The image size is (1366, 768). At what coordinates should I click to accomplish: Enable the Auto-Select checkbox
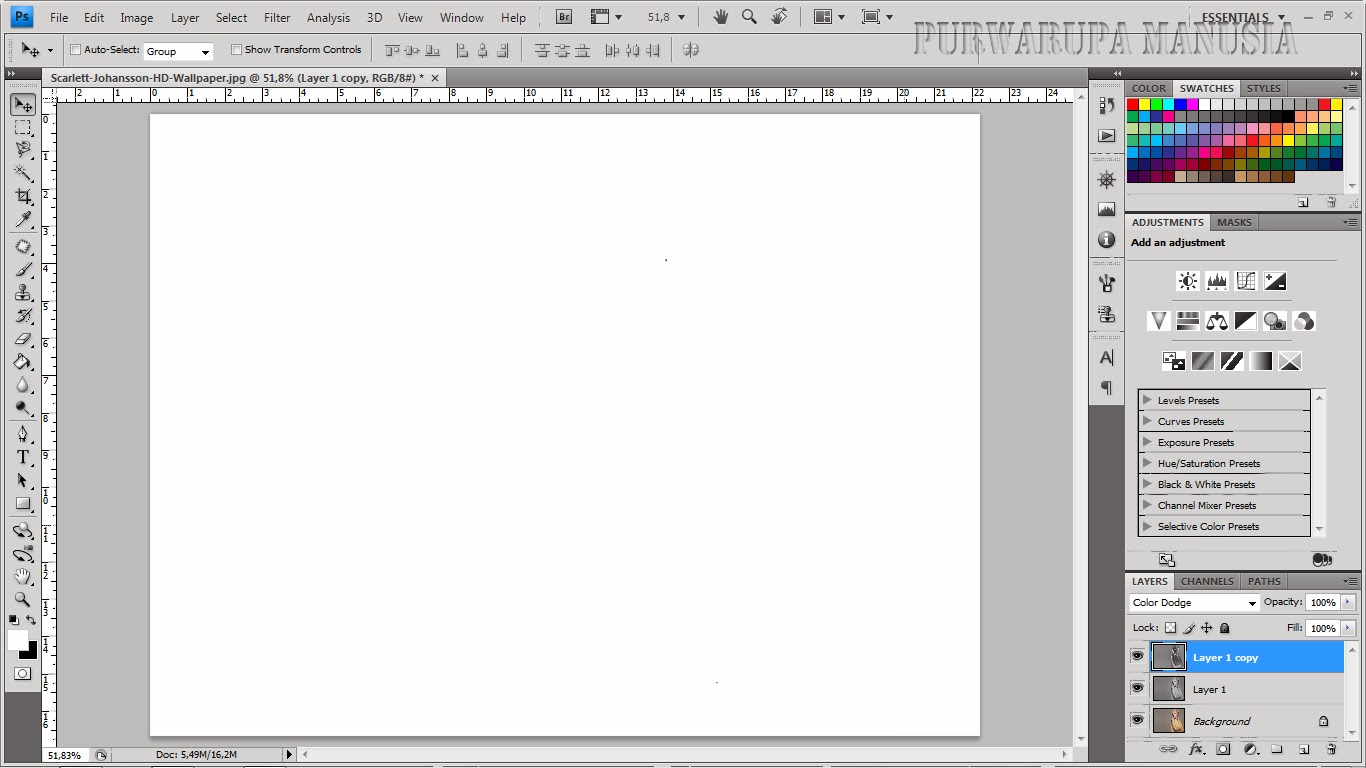[76, 49]
